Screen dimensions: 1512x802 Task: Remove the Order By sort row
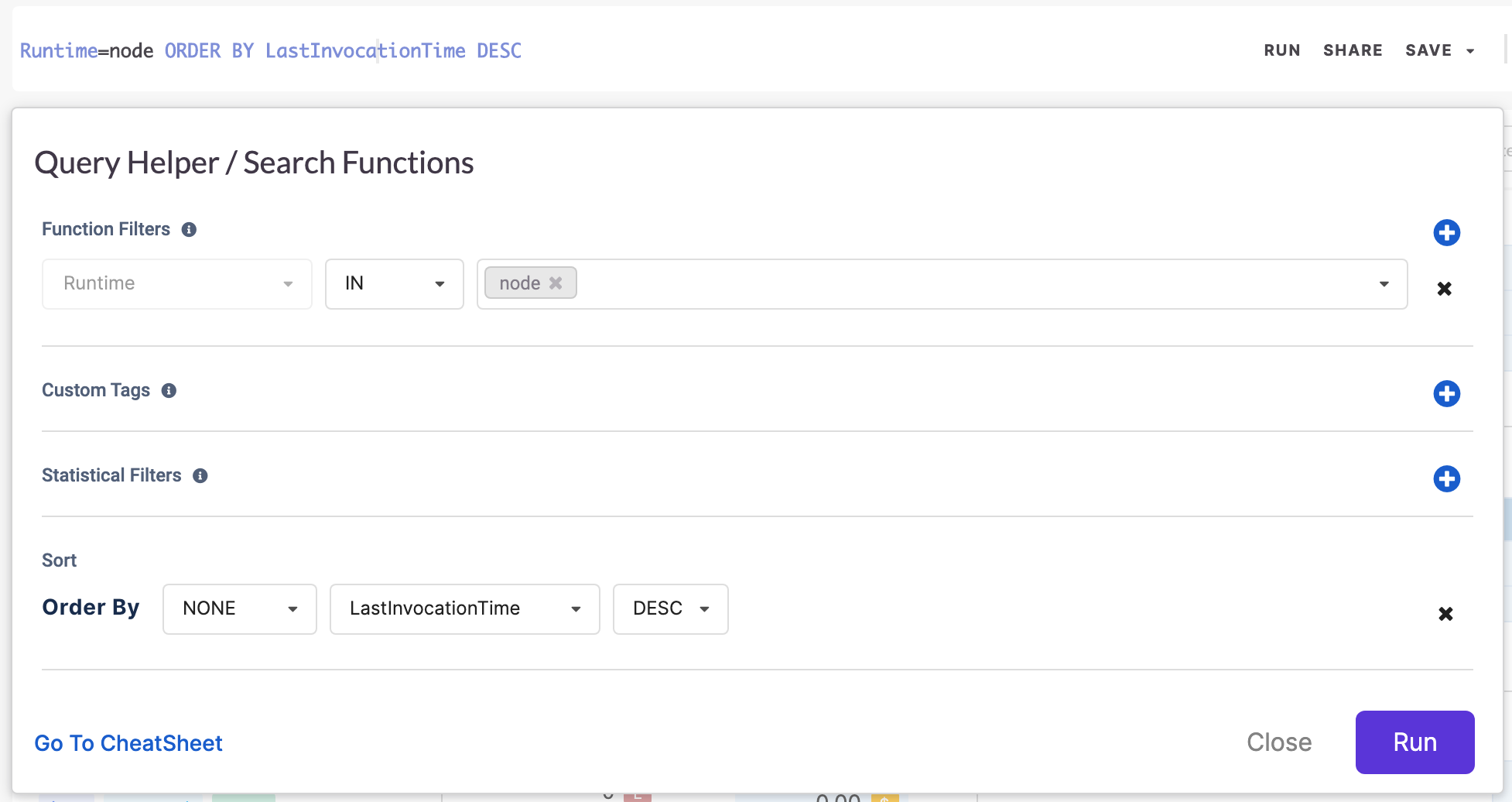coord(1445,614)
